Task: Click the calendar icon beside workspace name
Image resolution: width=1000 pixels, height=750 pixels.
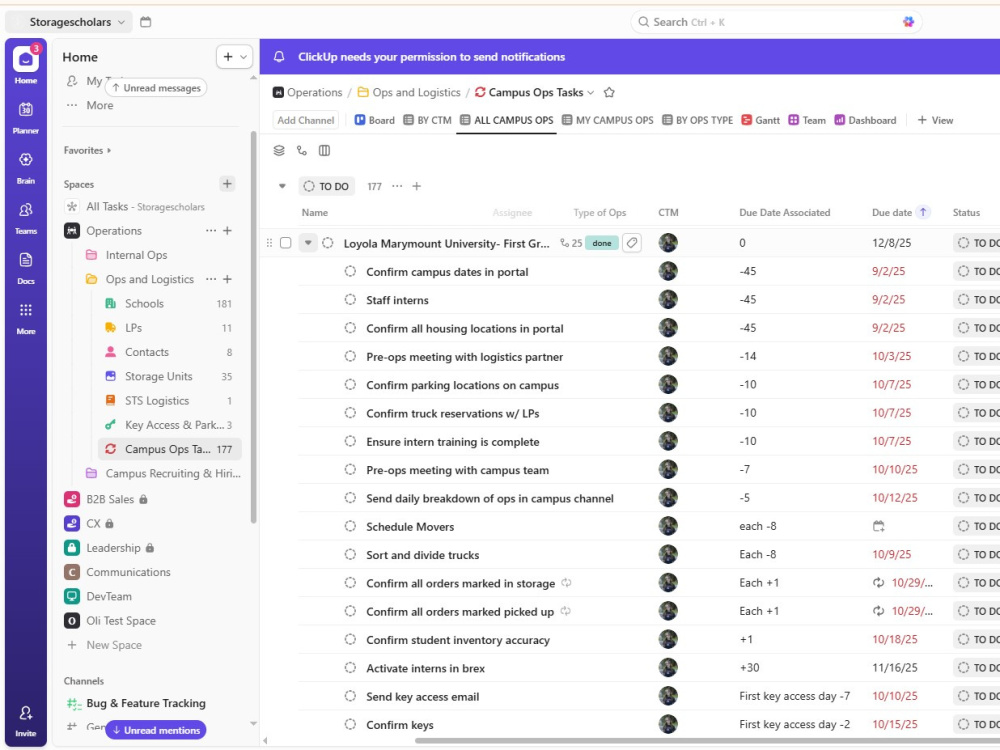Action: coord(145,22)
